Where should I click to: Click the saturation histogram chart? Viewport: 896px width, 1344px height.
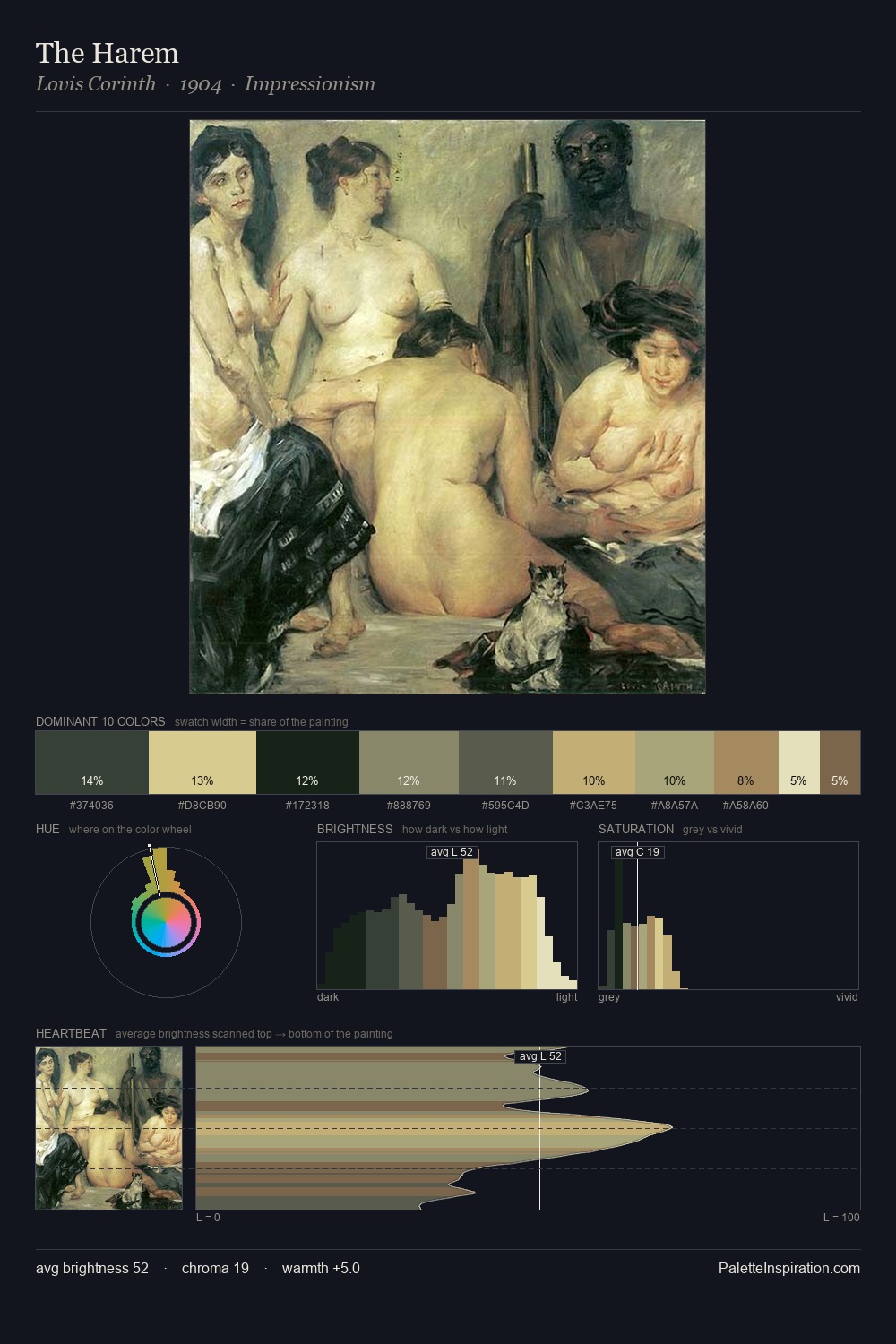point(728,916)
